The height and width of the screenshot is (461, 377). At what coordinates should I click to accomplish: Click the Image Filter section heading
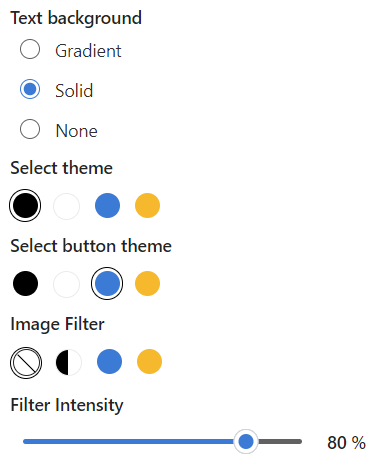tap(57, 325)
